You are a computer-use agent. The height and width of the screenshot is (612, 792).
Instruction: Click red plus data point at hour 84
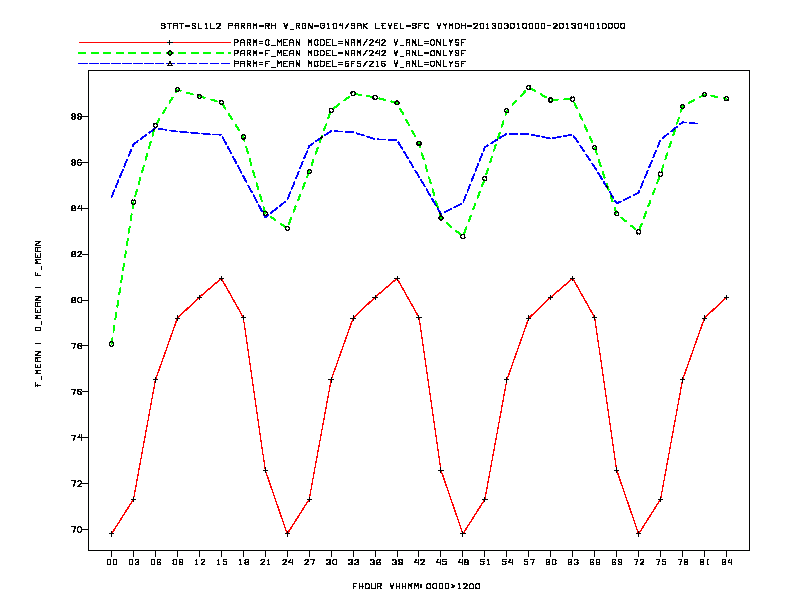726,298
